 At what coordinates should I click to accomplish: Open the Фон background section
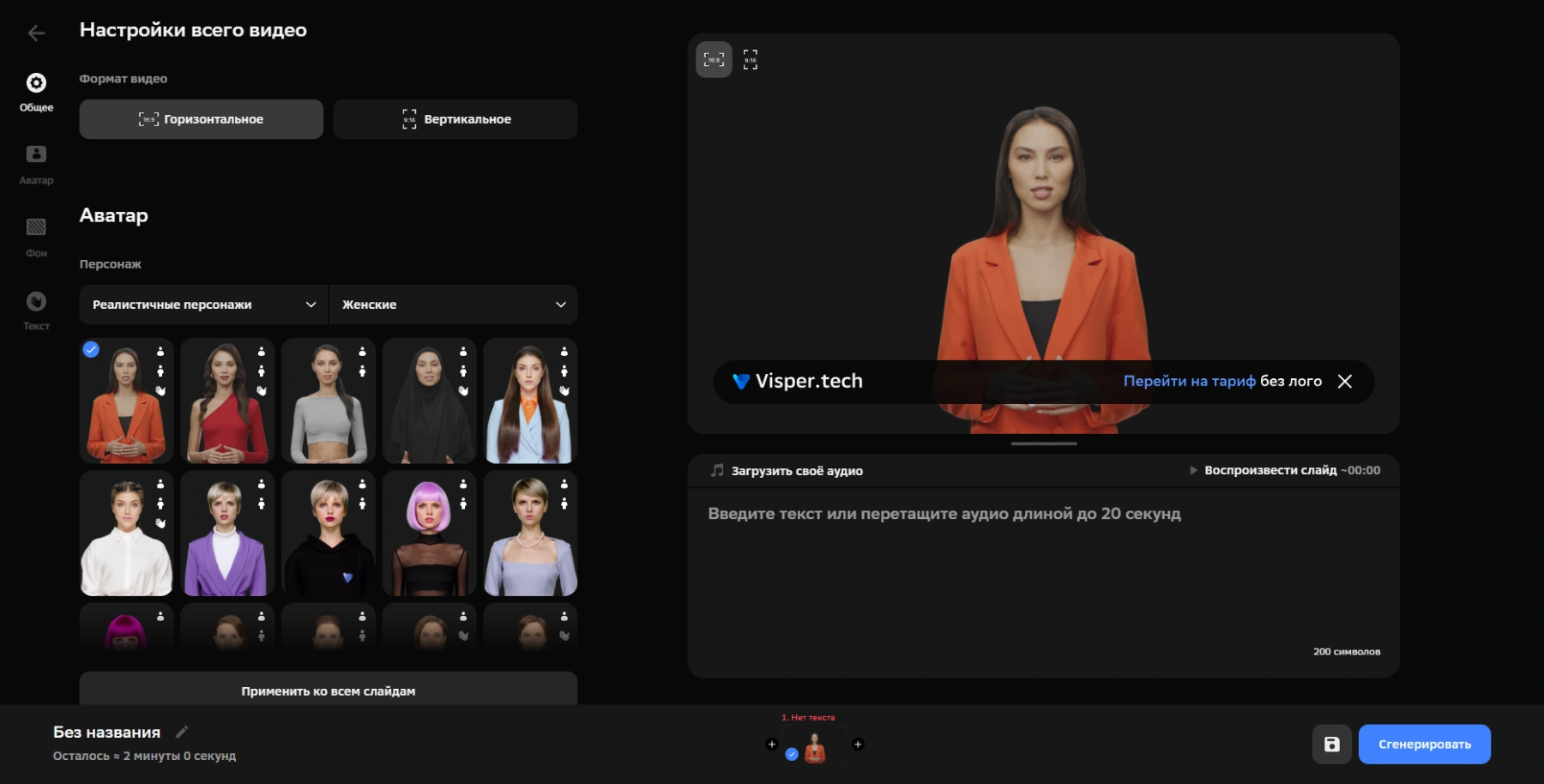tap(36, 237)
